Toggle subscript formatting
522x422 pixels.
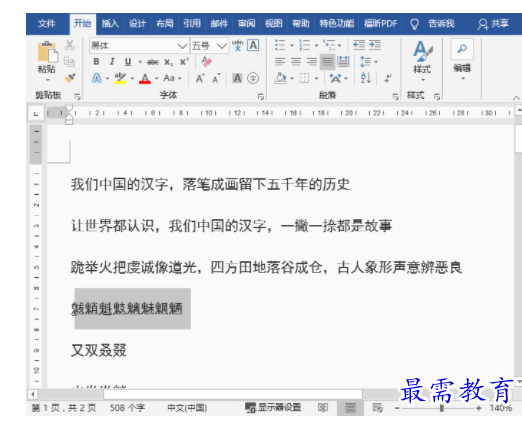(x=169, y=62)
